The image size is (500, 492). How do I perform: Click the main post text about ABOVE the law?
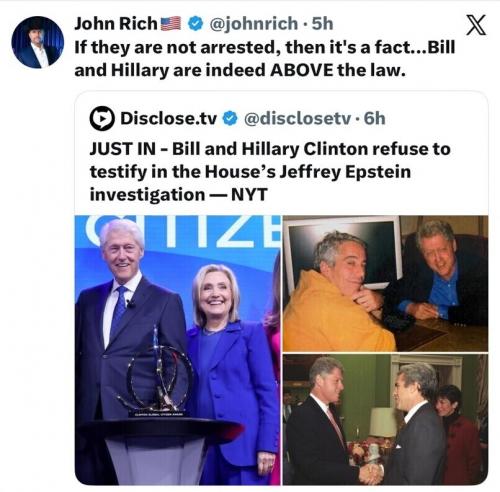pyautogui.click(x=265, y=59)
